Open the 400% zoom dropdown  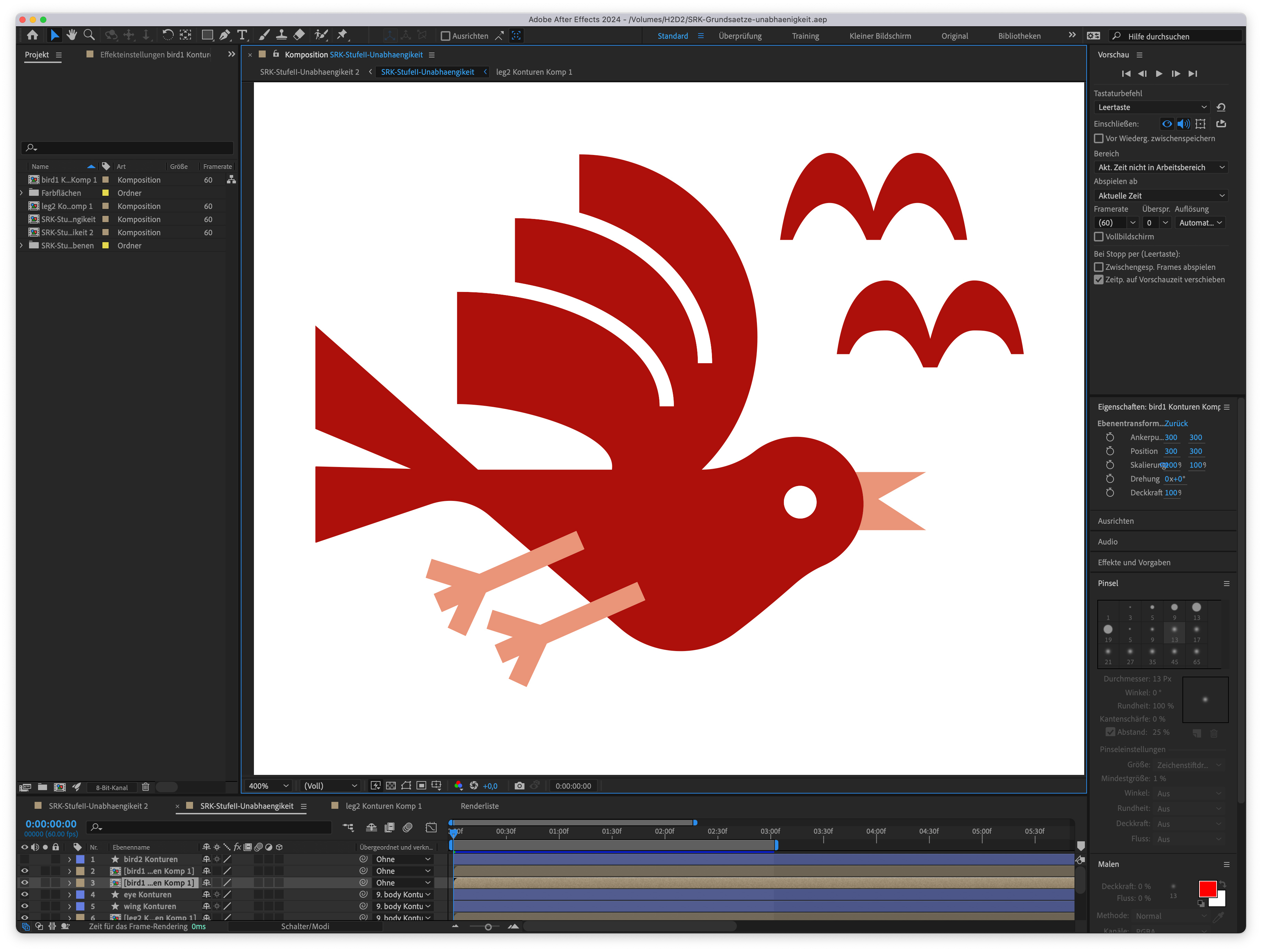click(x=268, y=786)
